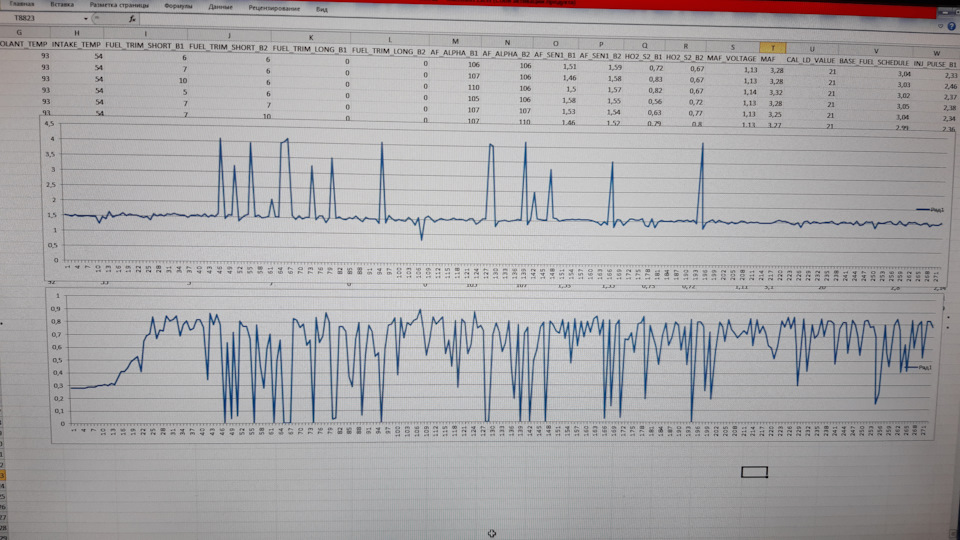Select the lower chart's Ряд1 legend entry
The height and width of the screenshot is (540, 960).
pos(918,367)
